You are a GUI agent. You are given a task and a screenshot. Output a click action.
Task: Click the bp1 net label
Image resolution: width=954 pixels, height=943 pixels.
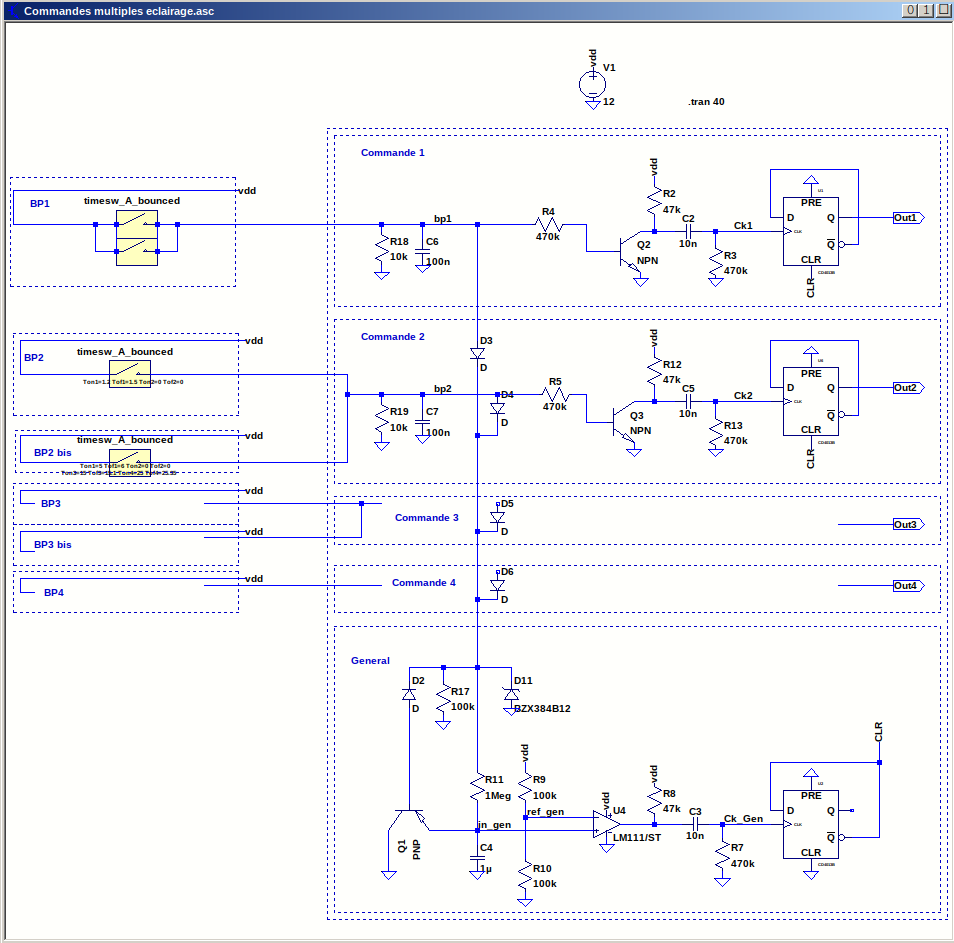442,218
